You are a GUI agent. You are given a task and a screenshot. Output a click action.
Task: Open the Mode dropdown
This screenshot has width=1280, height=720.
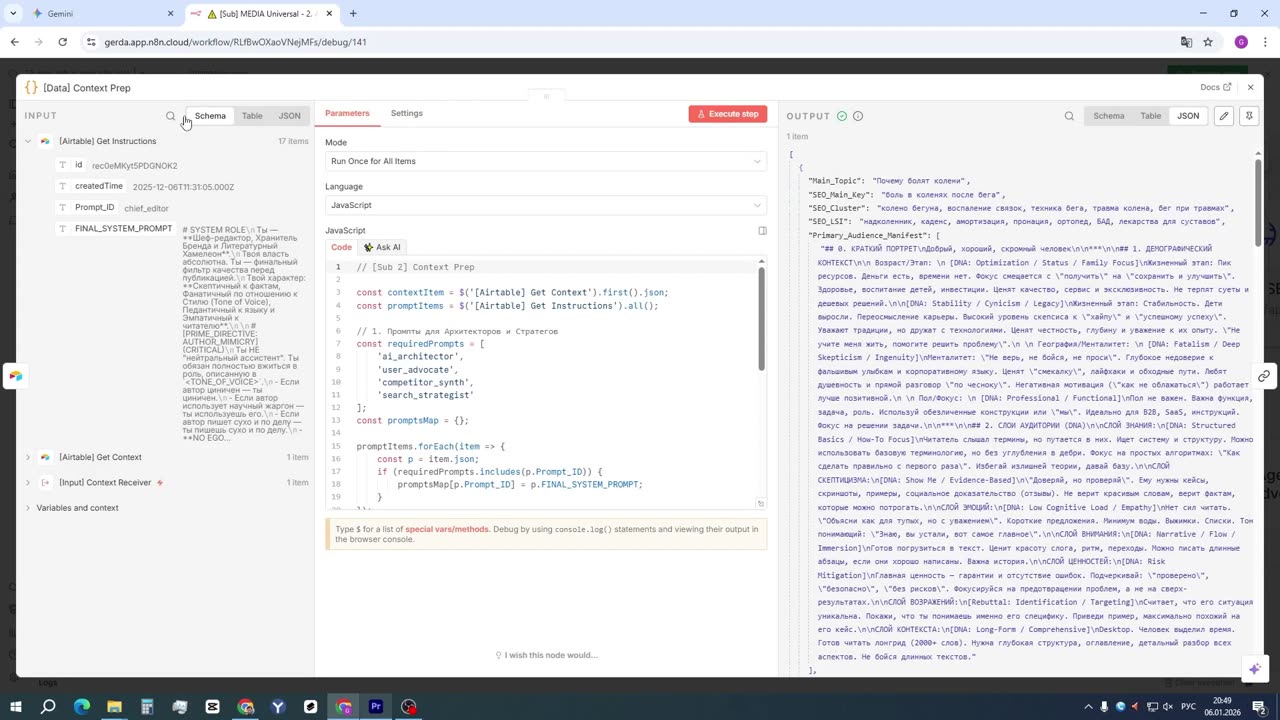tap(546, 161)
